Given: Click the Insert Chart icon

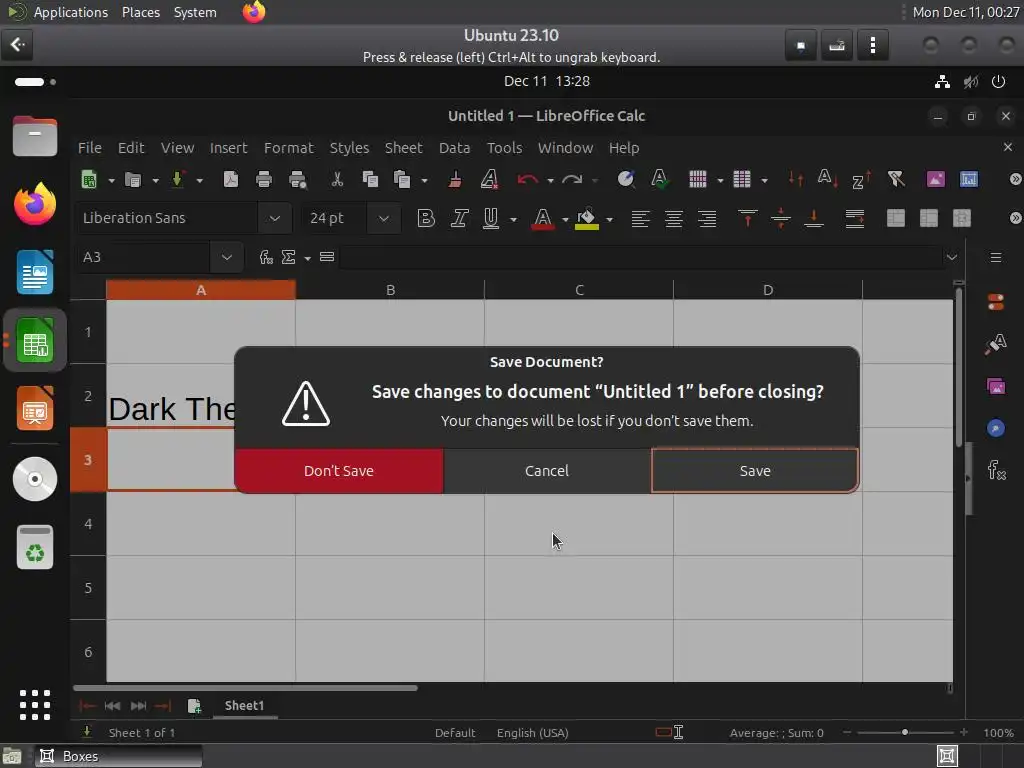Looking at the screenshot, I should point(969,180).
